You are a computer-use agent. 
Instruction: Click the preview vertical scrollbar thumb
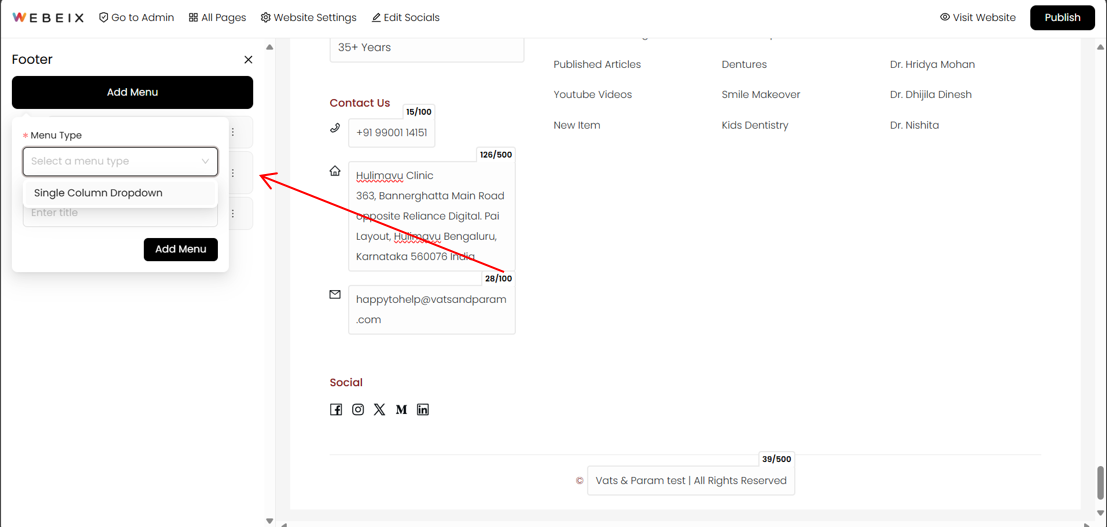[1100, 482]
